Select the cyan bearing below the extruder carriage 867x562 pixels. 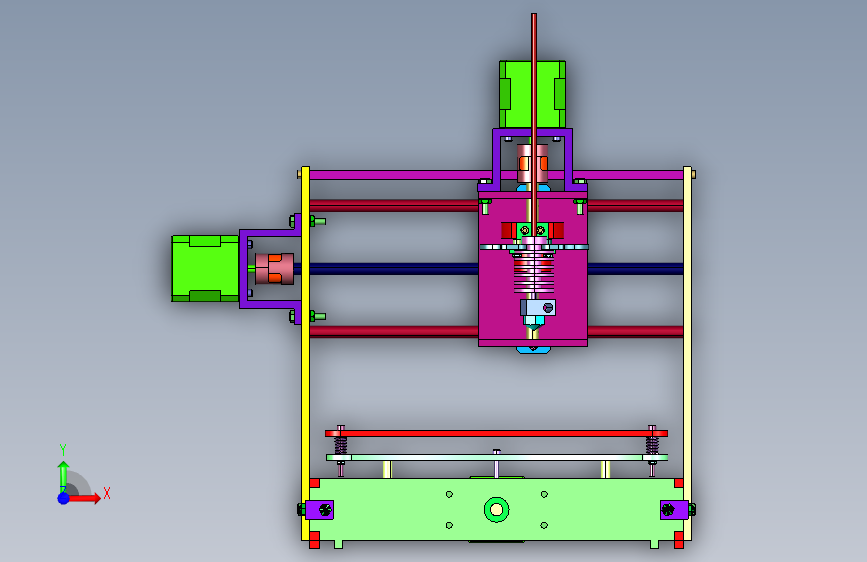click(x=533, y=350)
